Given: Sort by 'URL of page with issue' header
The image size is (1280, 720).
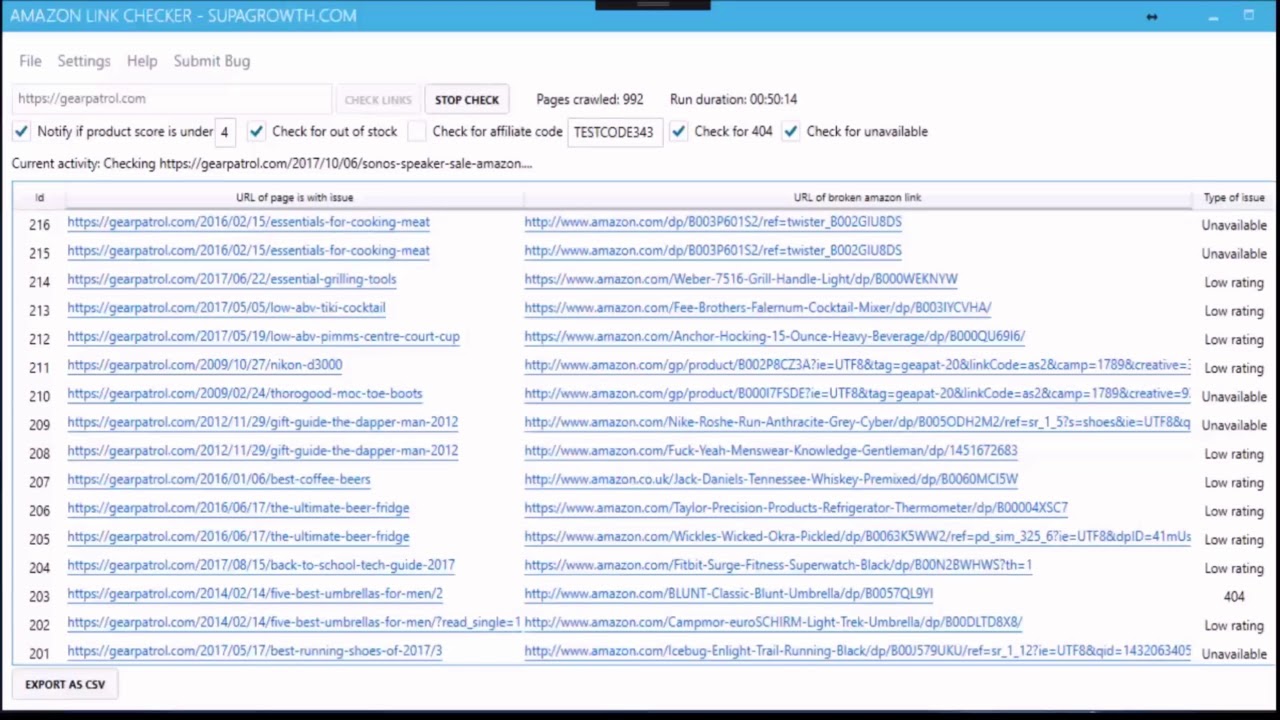Looking at the screenshot, I should tap(294, 197).
